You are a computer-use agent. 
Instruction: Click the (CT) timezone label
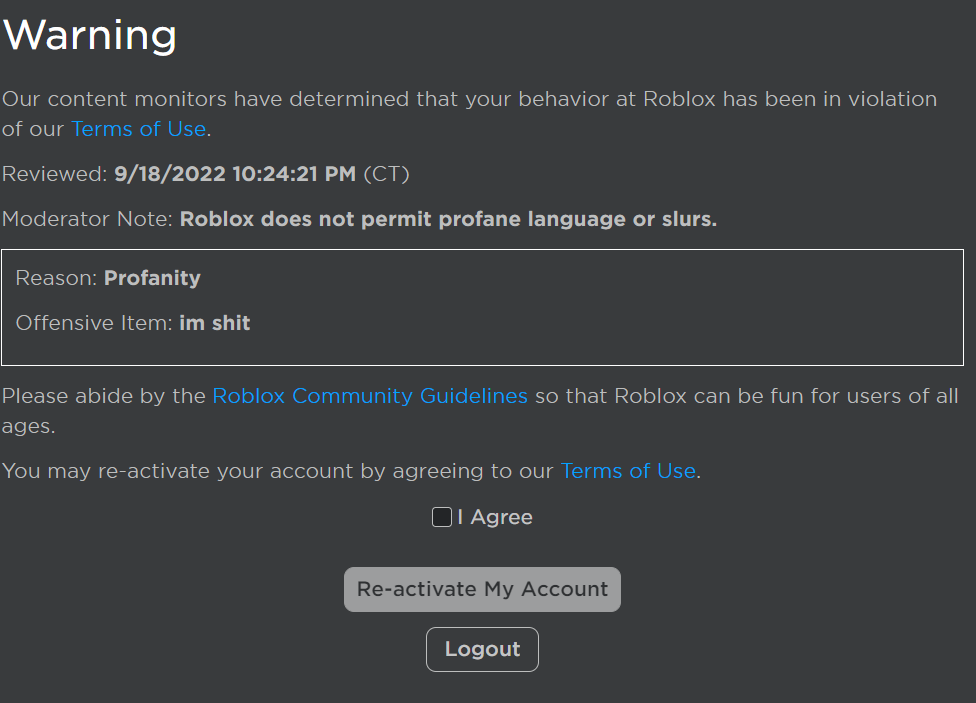coord(387,174)
